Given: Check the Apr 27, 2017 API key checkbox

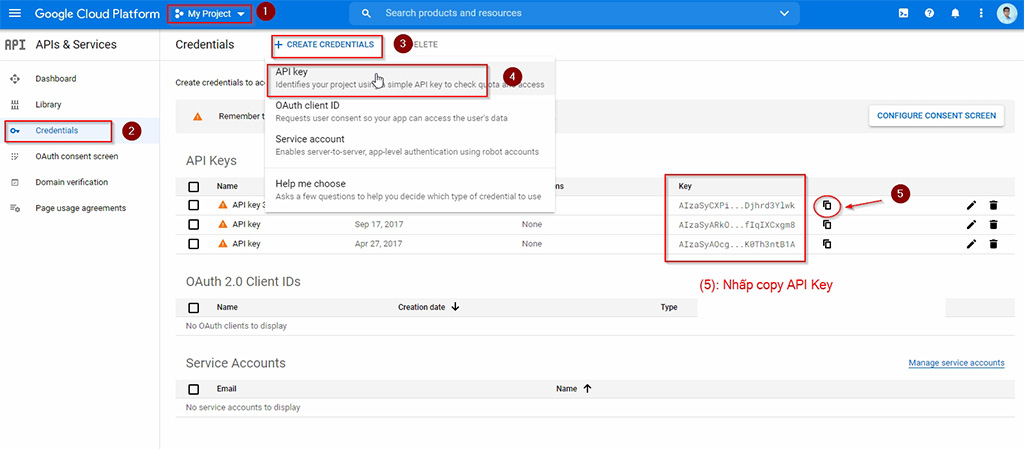Looking at the screenshot, I should (193, 243).
